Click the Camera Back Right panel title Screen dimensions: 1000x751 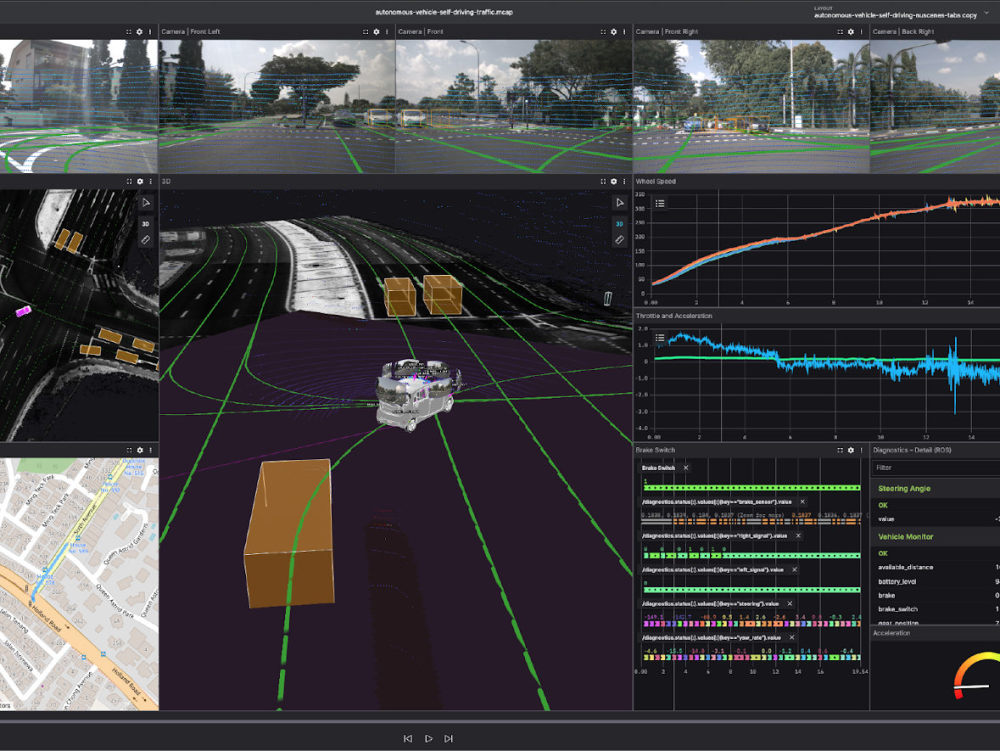click(903, 31)
